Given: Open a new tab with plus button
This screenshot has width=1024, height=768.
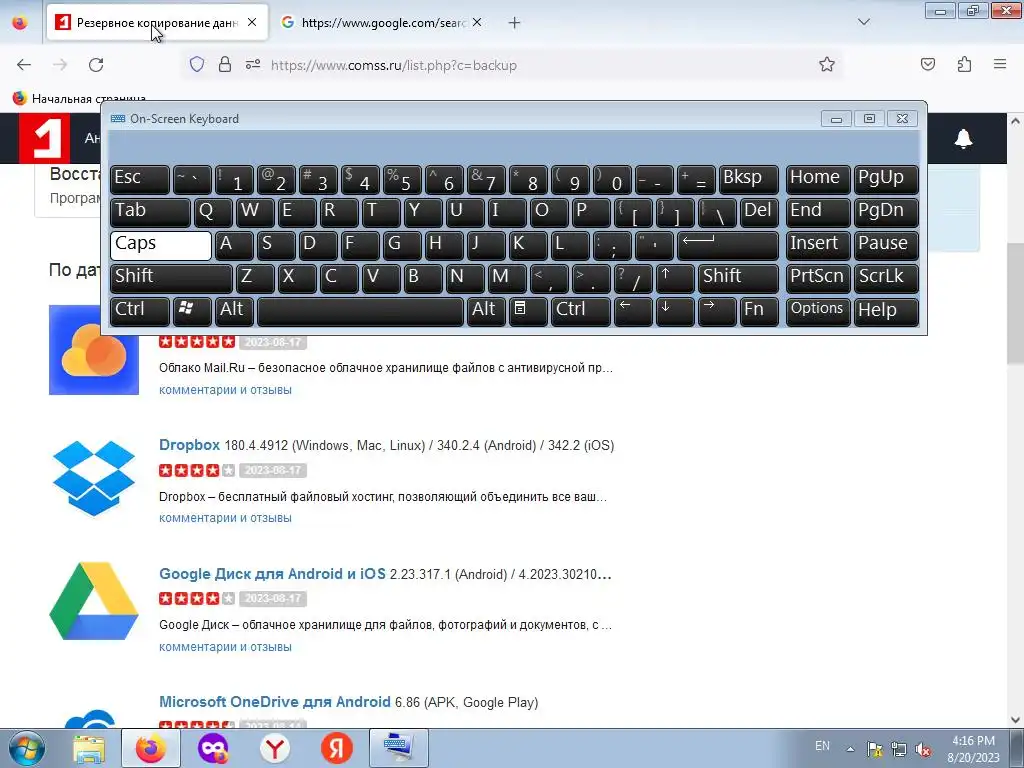Looking at the screenshot, I should click(x=515, y=23).
